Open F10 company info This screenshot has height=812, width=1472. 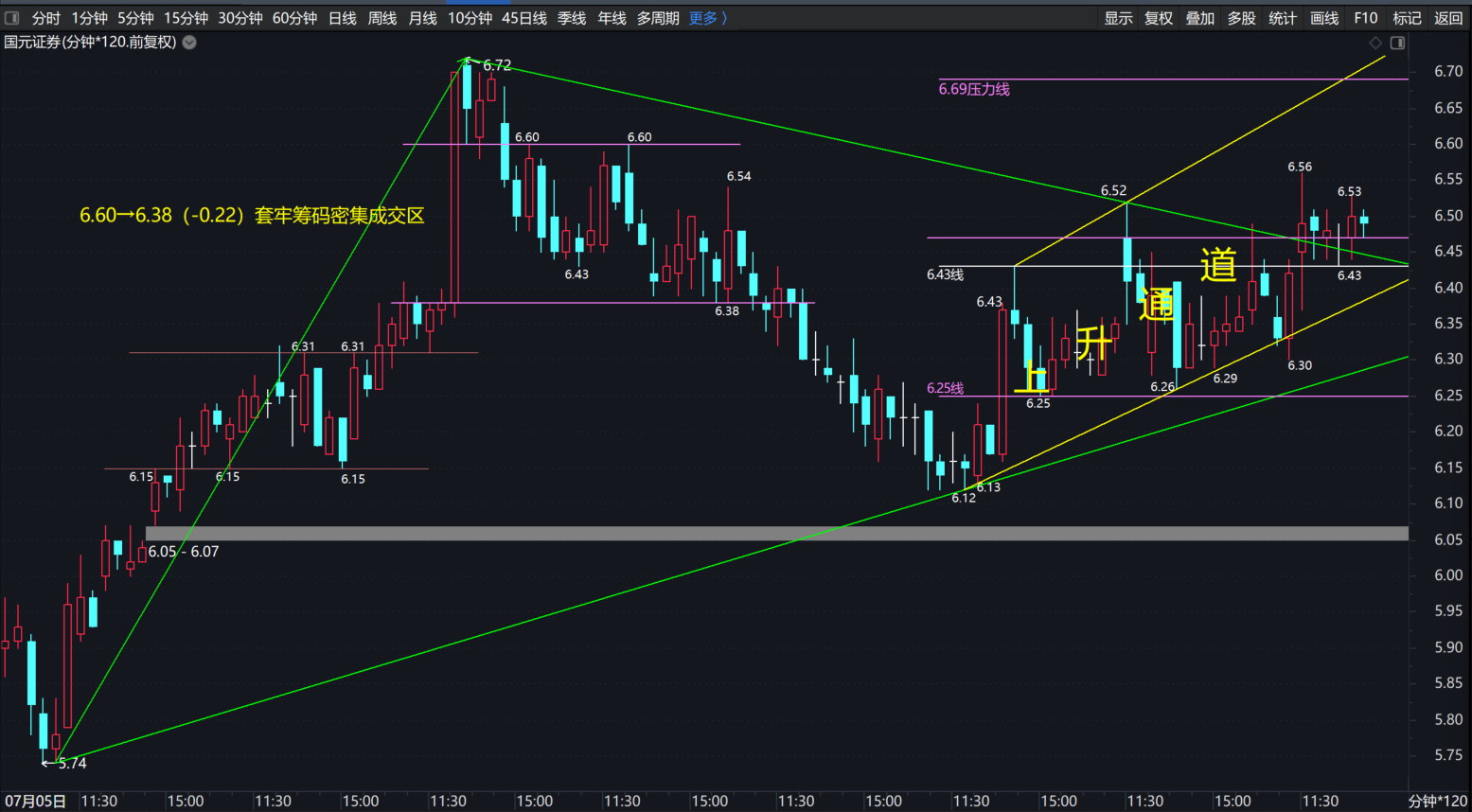point(1366,18)
